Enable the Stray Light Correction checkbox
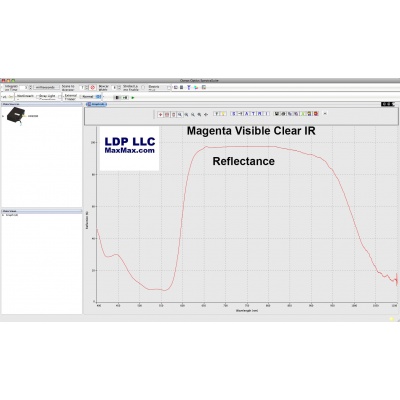This screenshot has width=400, height=400. (60, 97)
